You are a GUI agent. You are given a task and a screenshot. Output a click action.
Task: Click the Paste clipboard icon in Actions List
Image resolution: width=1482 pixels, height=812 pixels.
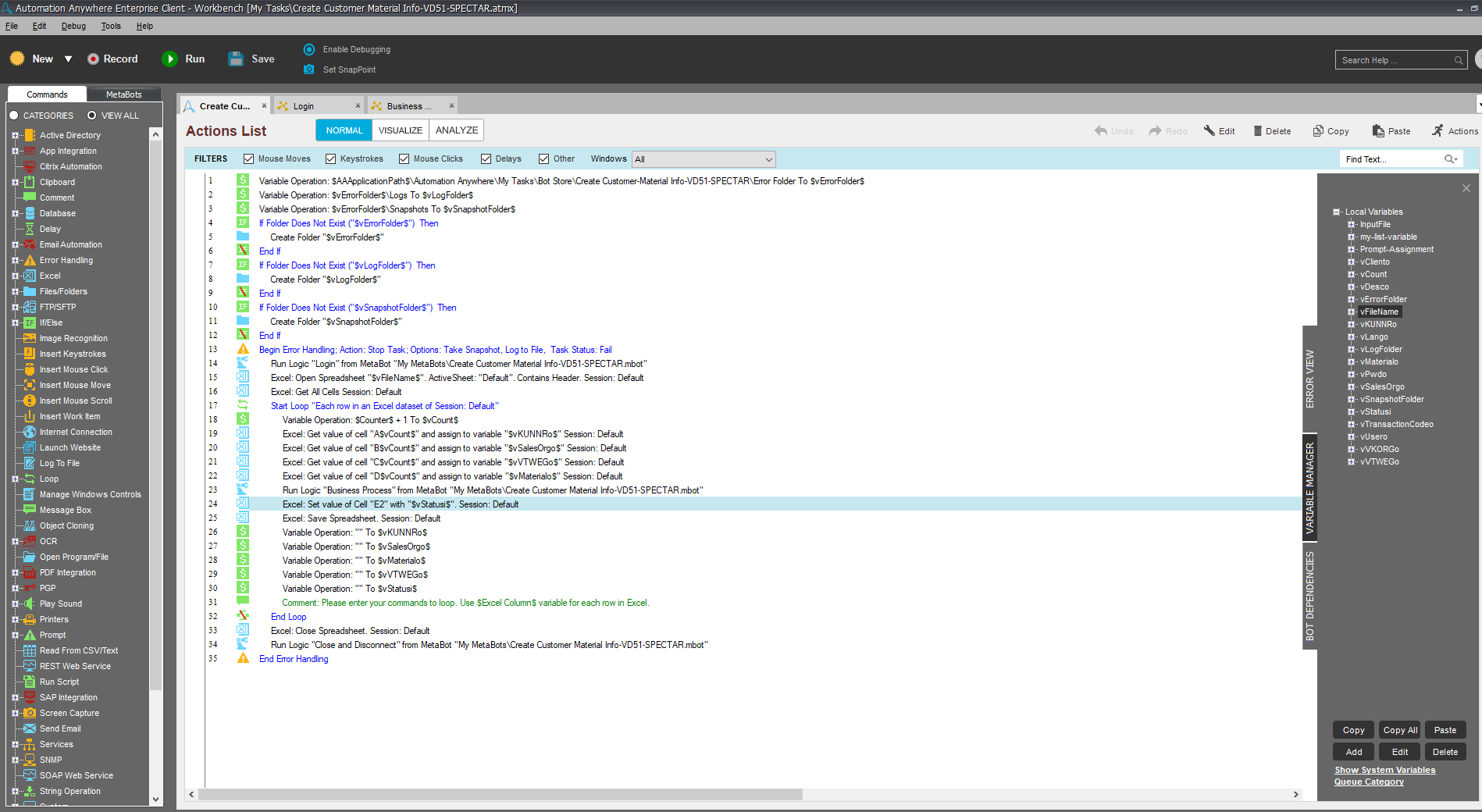pyautogui.click(x=1378, y=131)
